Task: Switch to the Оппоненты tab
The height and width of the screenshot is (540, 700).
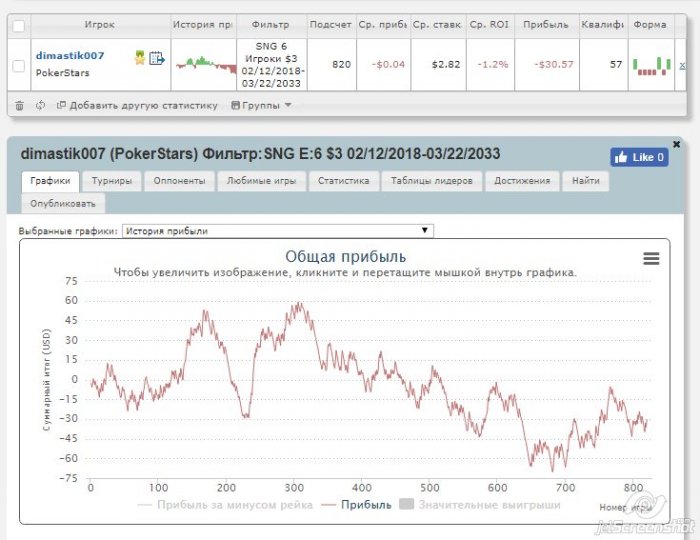Action: 179,181
